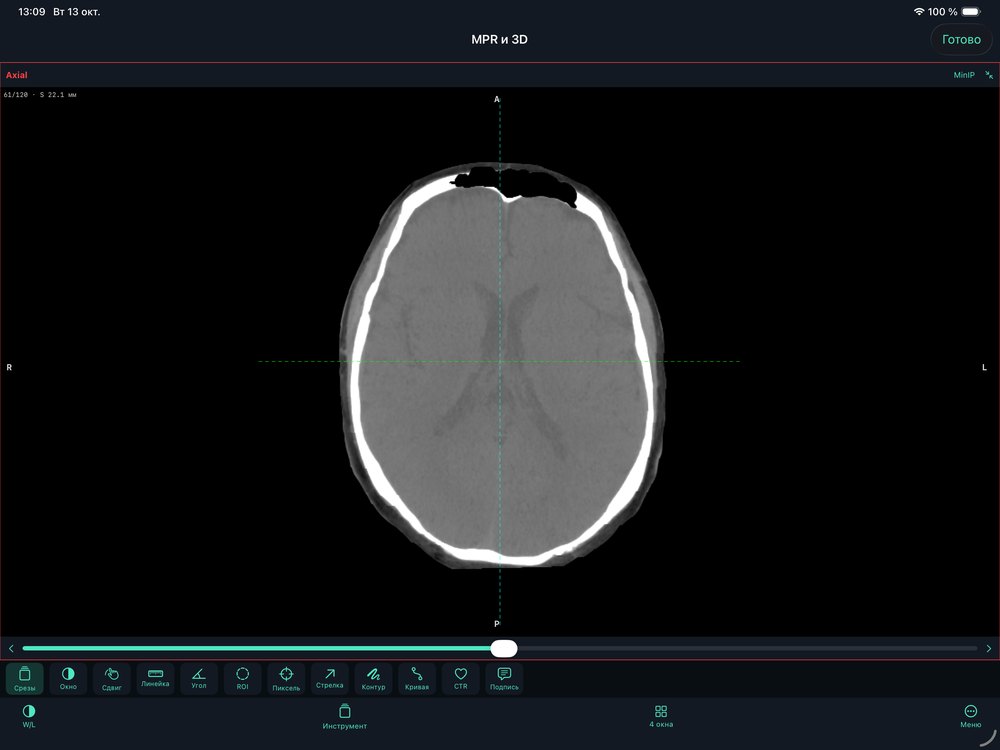Click the MPR и 3D title

[x=499, y=40]
